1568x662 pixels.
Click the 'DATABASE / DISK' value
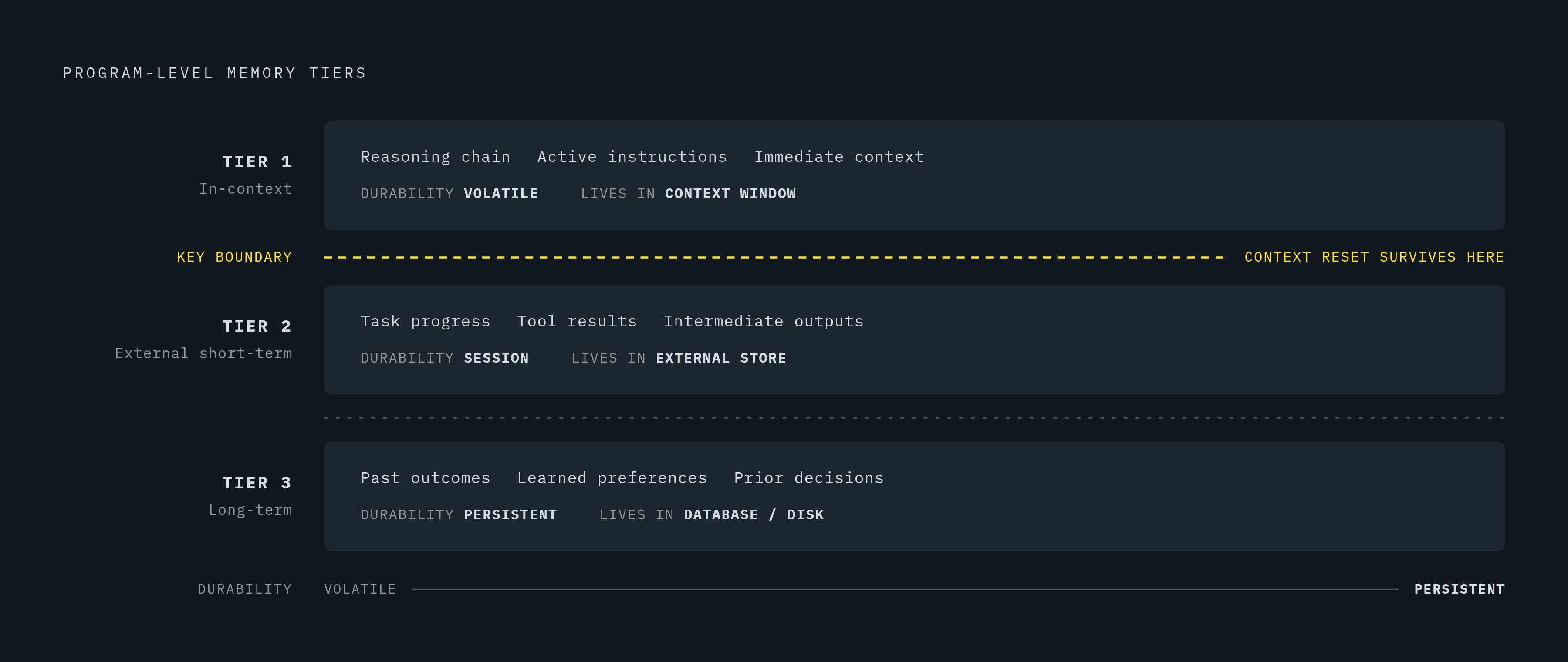pyautogui.click(x=754, y=515)
